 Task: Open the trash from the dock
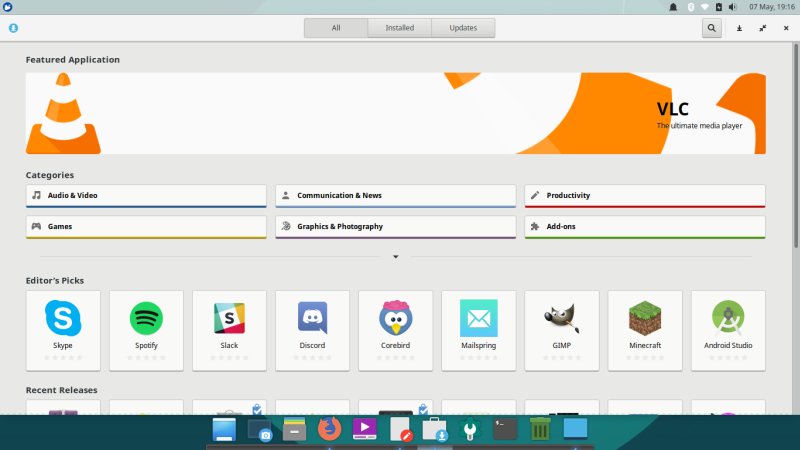tap(540, 429)
